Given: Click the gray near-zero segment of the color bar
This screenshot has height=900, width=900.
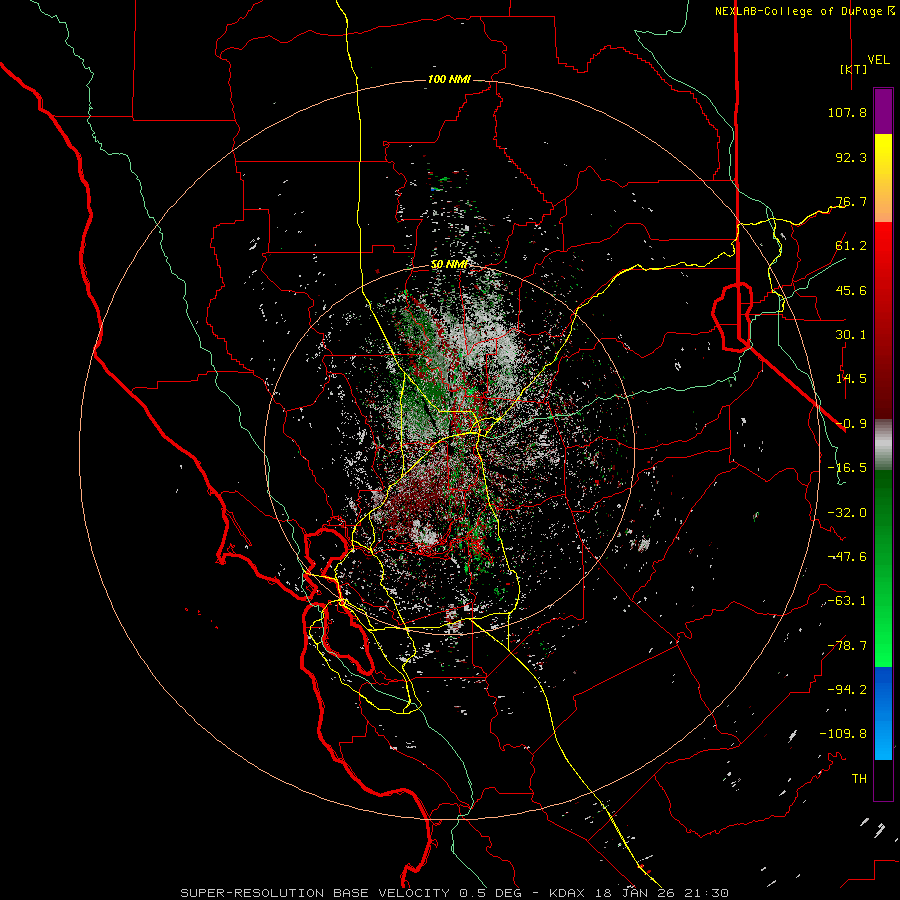Looking at the screenshot, I should coord(883,442).
